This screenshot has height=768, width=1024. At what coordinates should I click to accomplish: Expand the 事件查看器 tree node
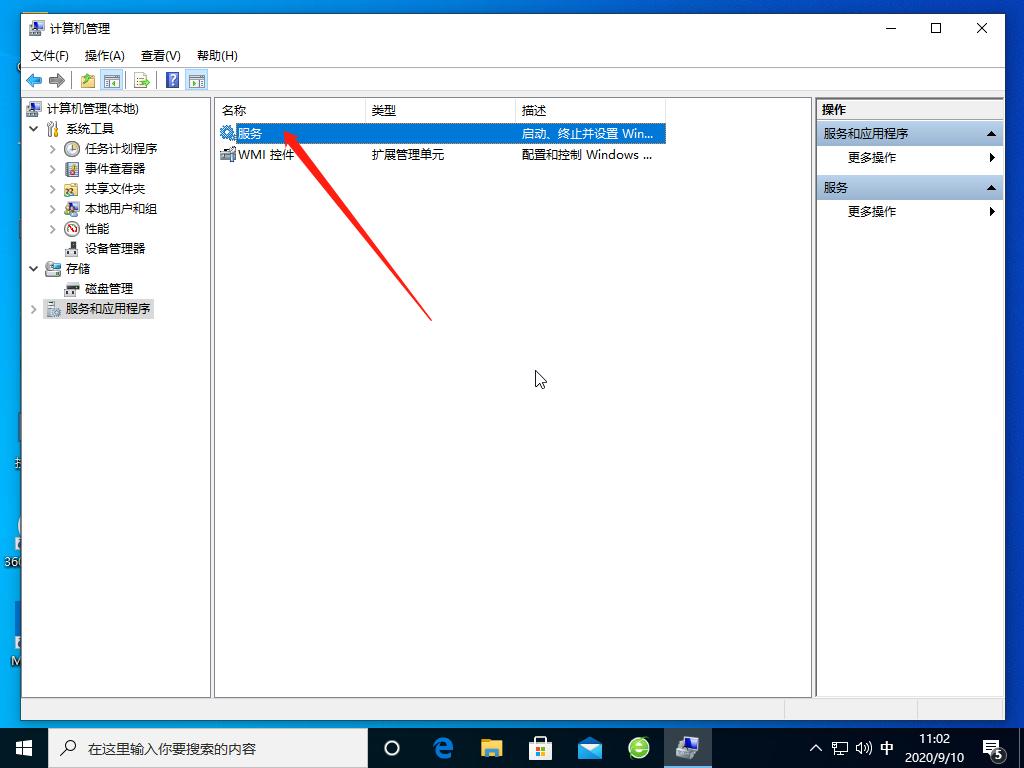(52, 168)
